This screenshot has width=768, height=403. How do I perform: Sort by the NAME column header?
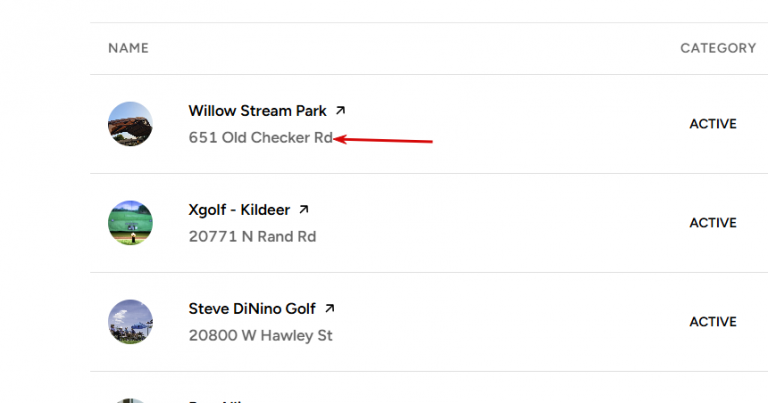[128, 48]
